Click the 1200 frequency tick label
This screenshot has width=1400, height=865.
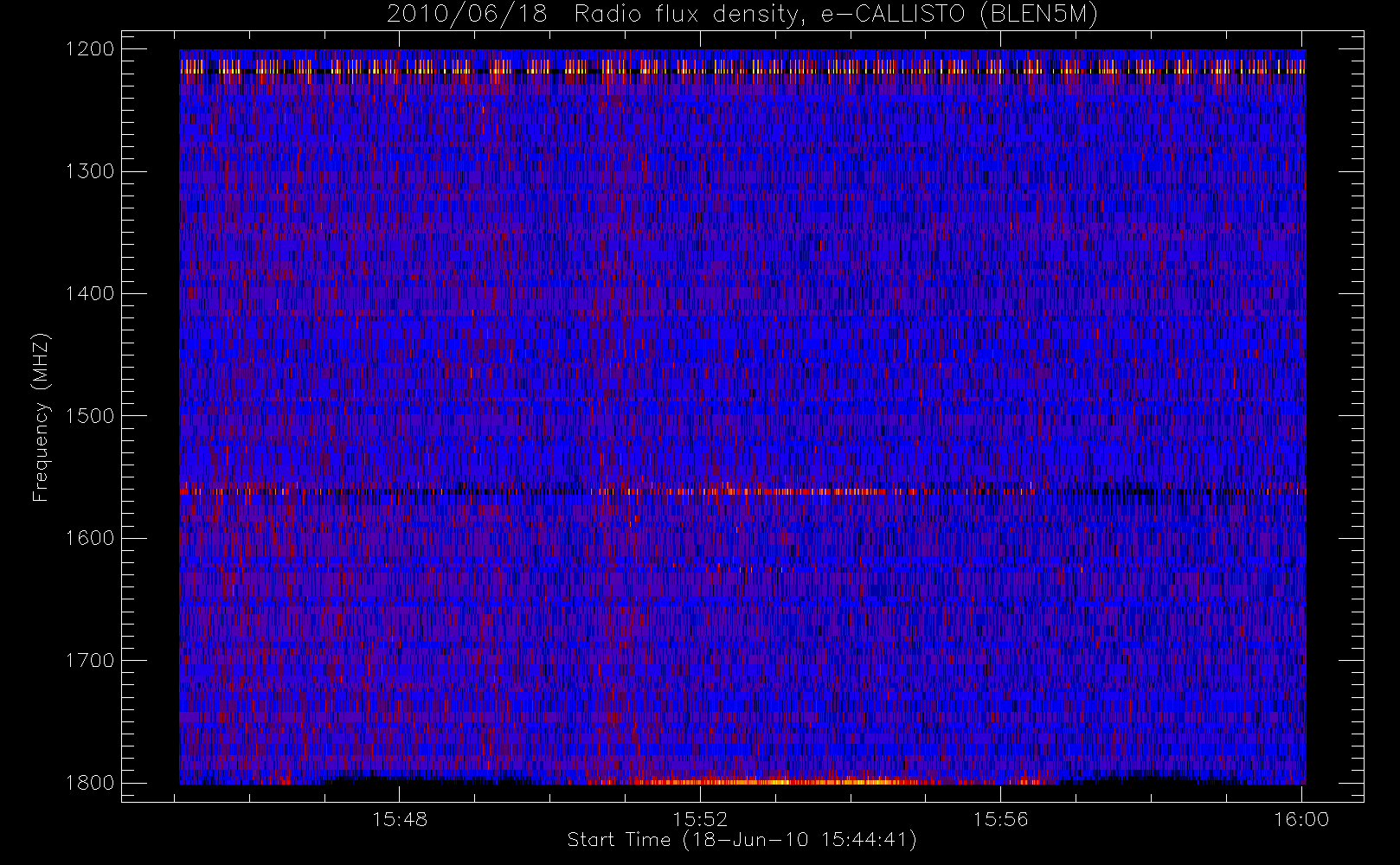point(90,49)
